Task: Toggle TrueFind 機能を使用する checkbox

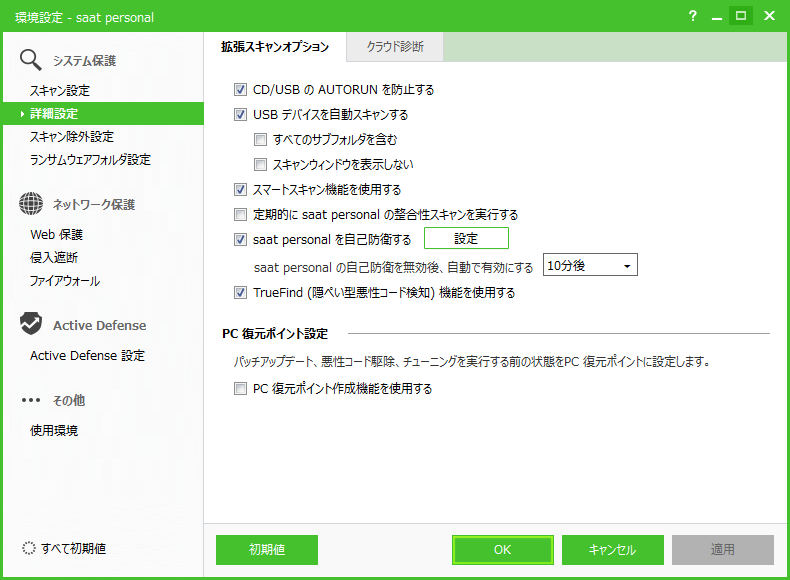Action: tap(240, 293)
